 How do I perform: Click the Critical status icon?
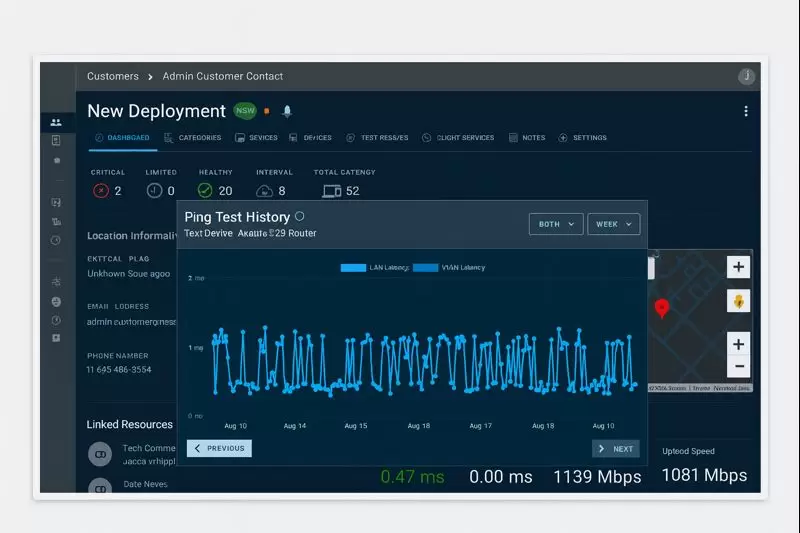point(100,190)
